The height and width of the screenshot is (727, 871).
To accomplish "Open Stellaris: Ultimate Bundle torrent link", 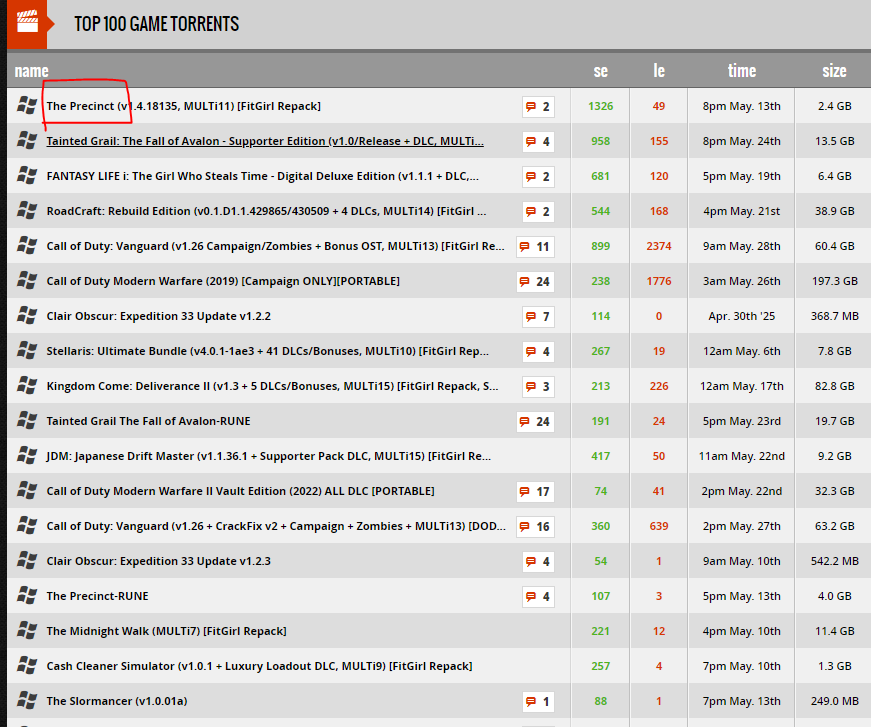I will point(267,351).
